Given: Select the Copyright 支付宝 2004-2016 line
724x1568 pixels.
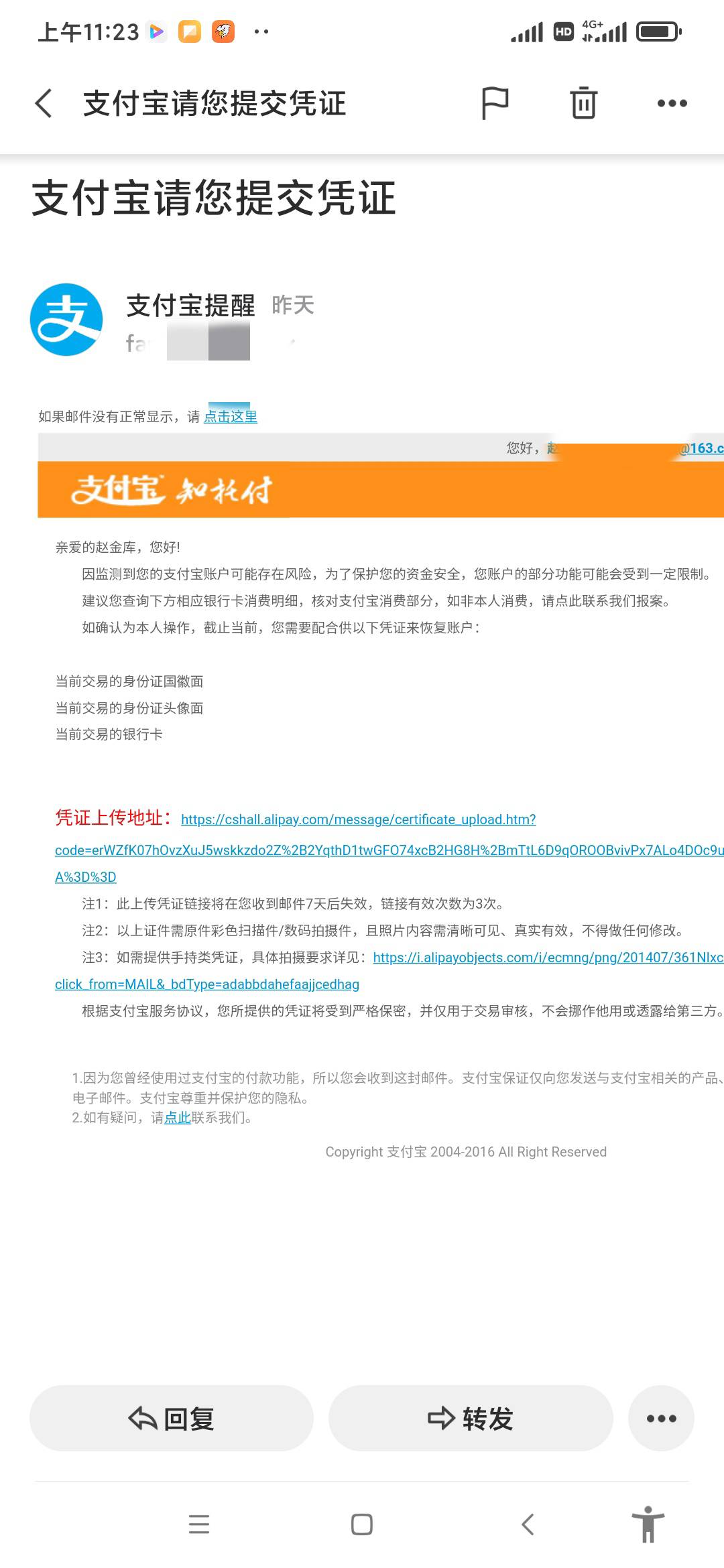Looking at the screenshot, I should point(466,1152).
